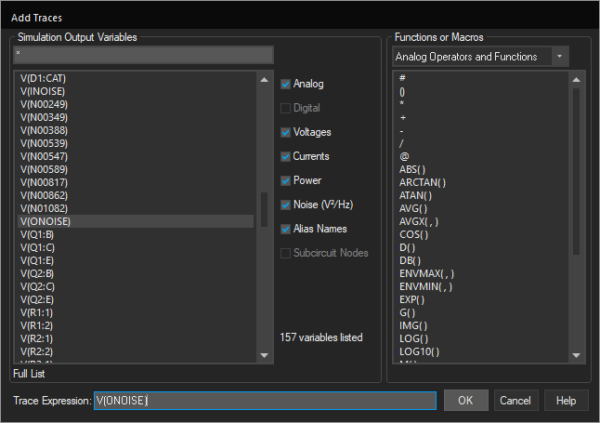Click the variable filter search field
This screenshot has height=423, width=600.
143,55
